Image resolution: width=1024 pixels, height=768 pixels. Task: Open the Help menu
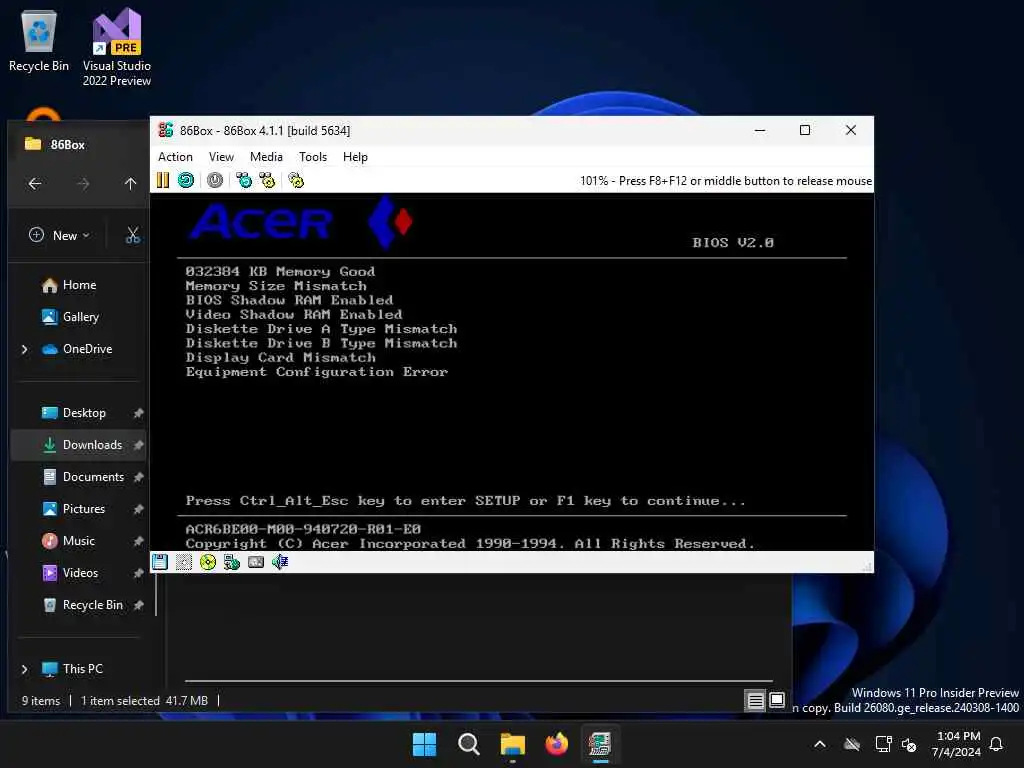[x=355, y=157]
